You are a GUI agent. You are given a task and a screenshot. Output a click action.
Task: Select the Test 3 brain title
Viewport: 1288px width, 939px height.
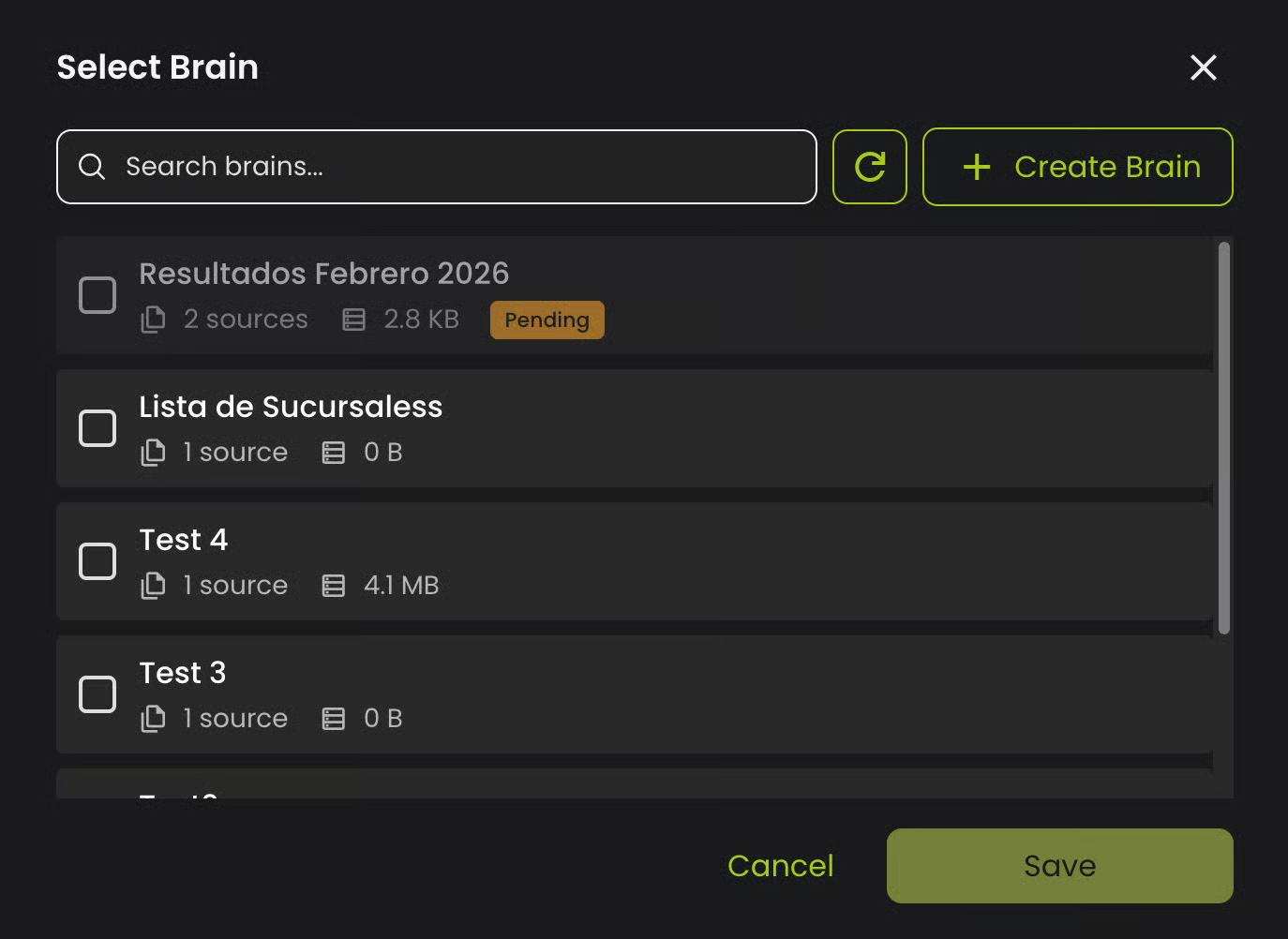click(183, 673)
